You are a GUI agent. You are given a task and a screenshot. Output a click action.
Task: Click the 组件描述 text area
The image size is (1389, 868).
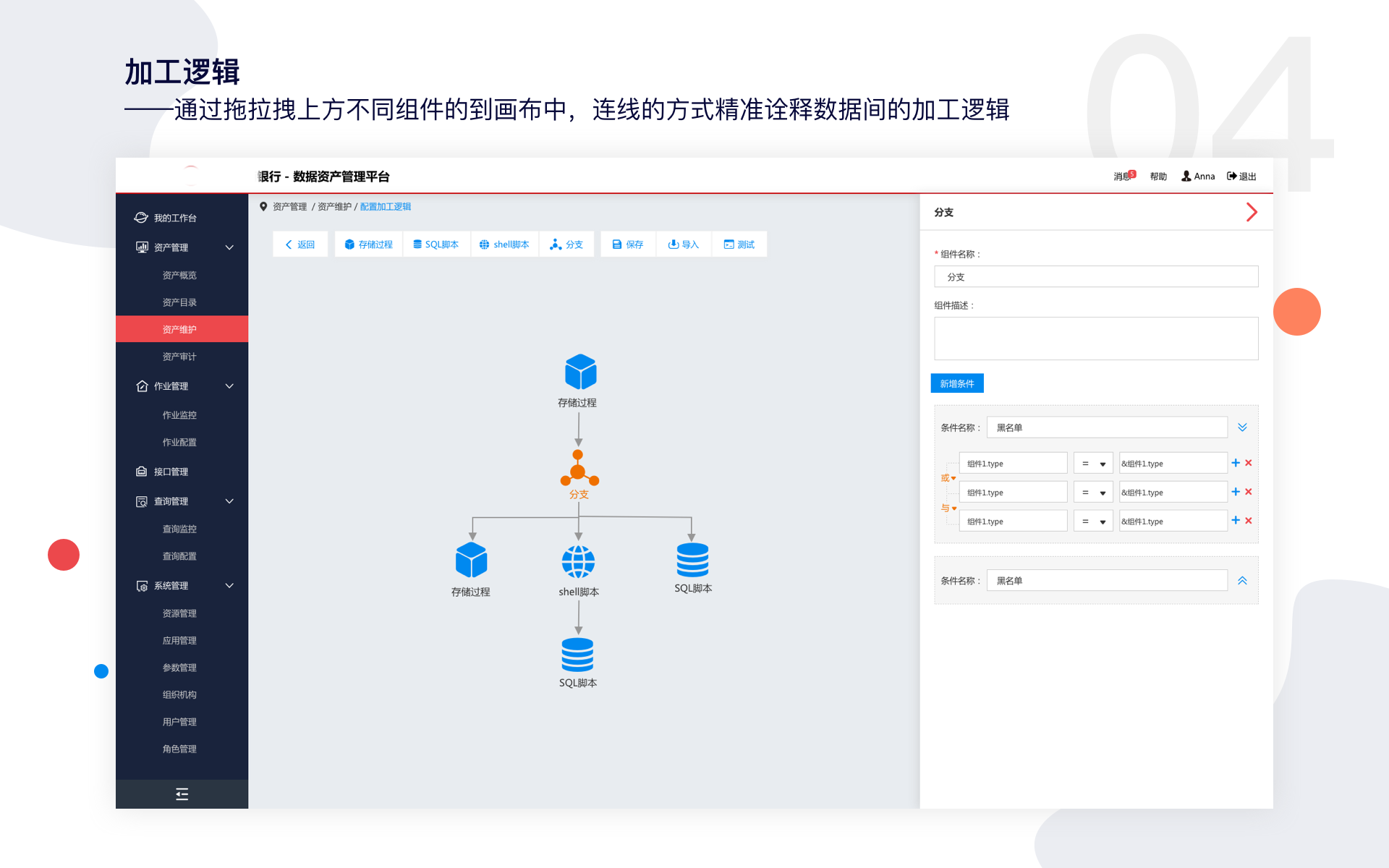1095,339
